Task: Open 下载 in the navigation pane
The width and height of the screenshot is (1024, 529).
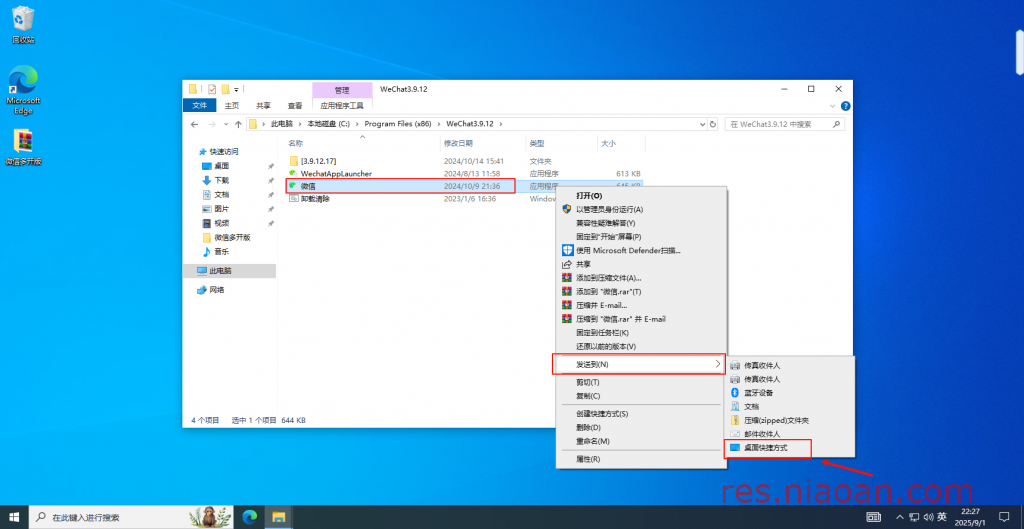Action: point(221,180)
